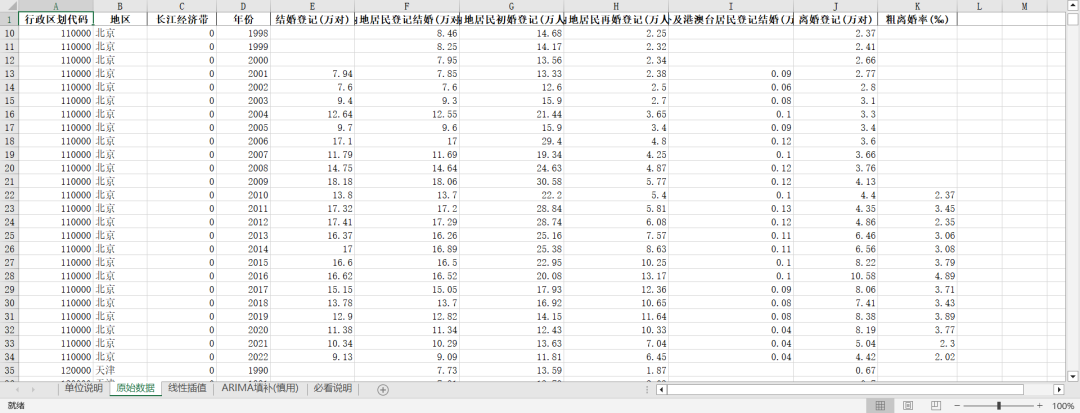Click the 地区 header cell
Viewport: 1080px width, 413px height.
coord(120,20)
